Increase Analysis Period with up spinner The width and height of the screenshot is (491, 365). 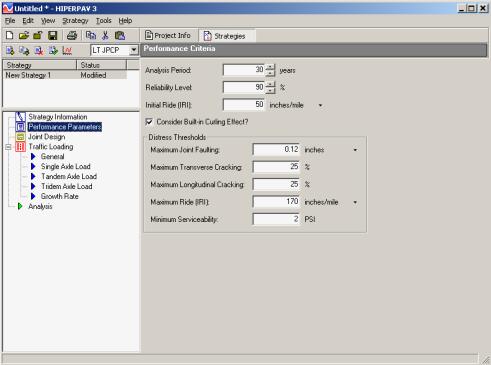pos(270,67)
